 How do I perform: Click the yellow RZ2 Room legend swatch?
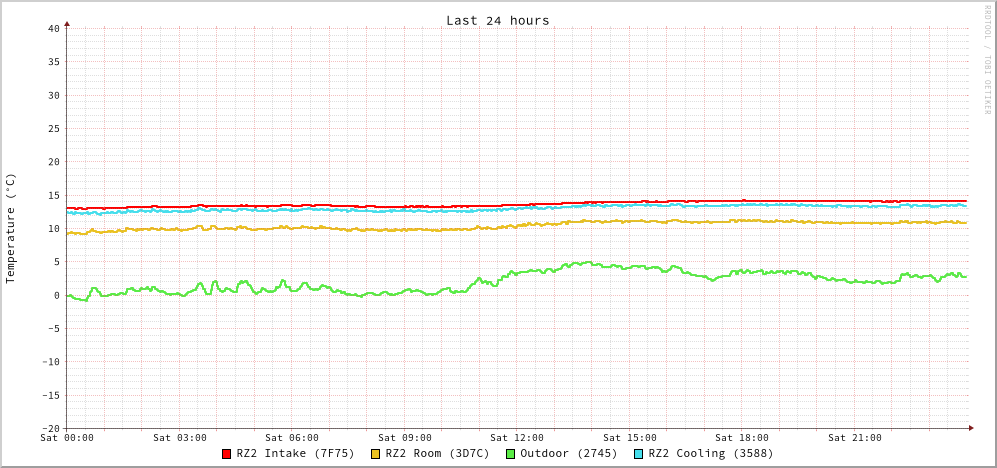pos(376,454)
